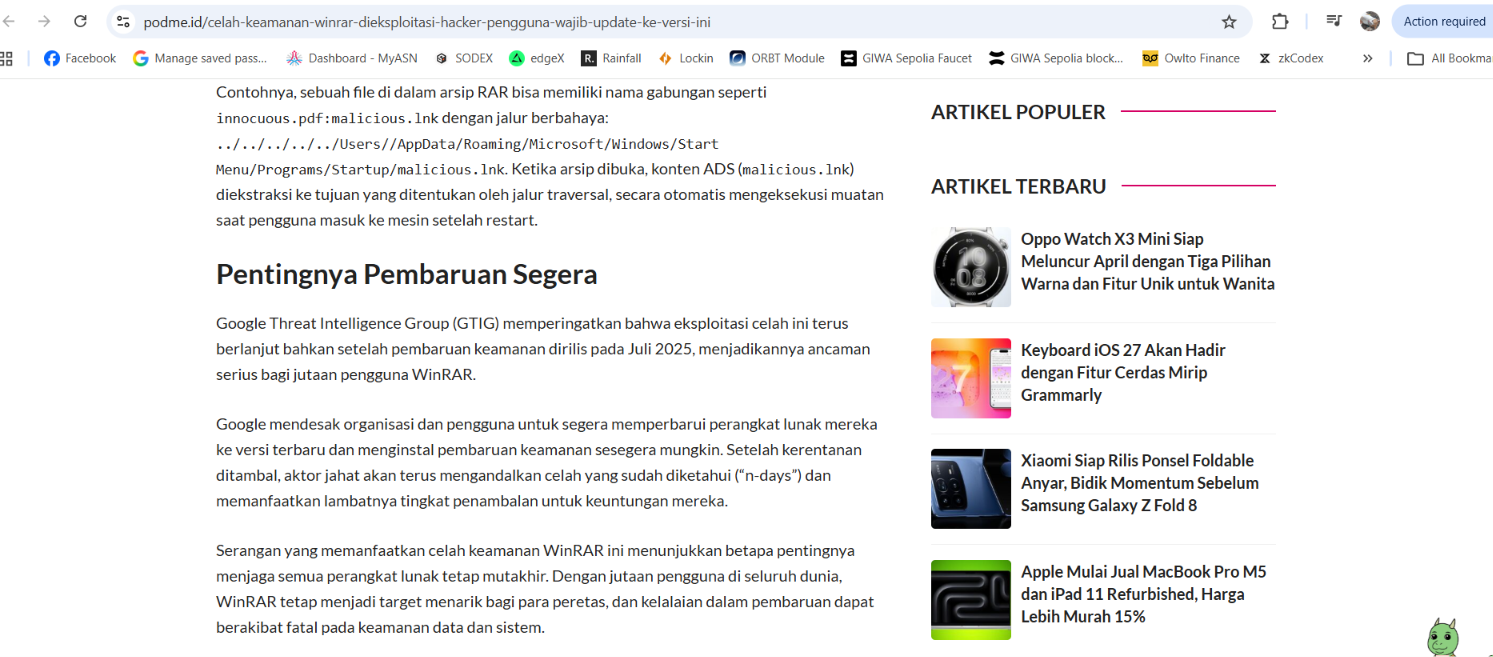This screenshot has width=1493, height=657.
Task: Open the All Bookmarks folder
Action: pos(1449,58)
